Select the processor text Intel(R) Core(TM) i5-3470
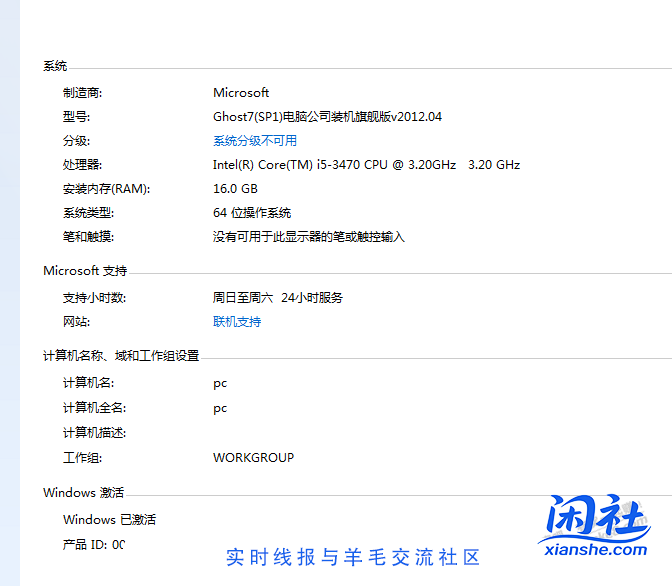The image size is (672, 586). tap(286, 165)
